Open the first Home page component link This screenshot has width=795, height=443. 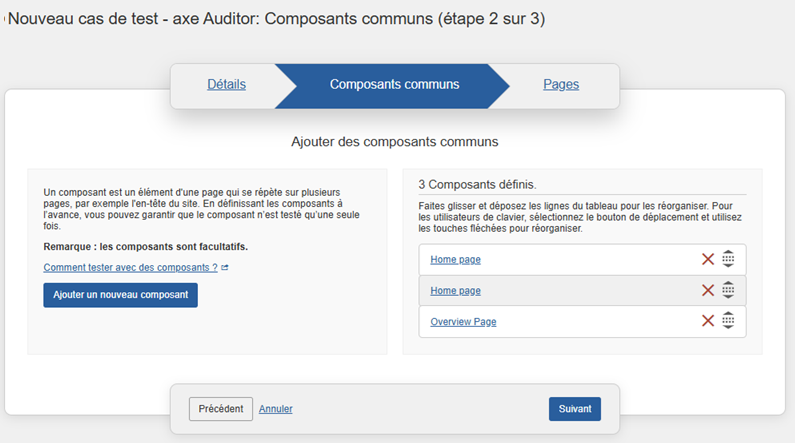tap(455, 260)
